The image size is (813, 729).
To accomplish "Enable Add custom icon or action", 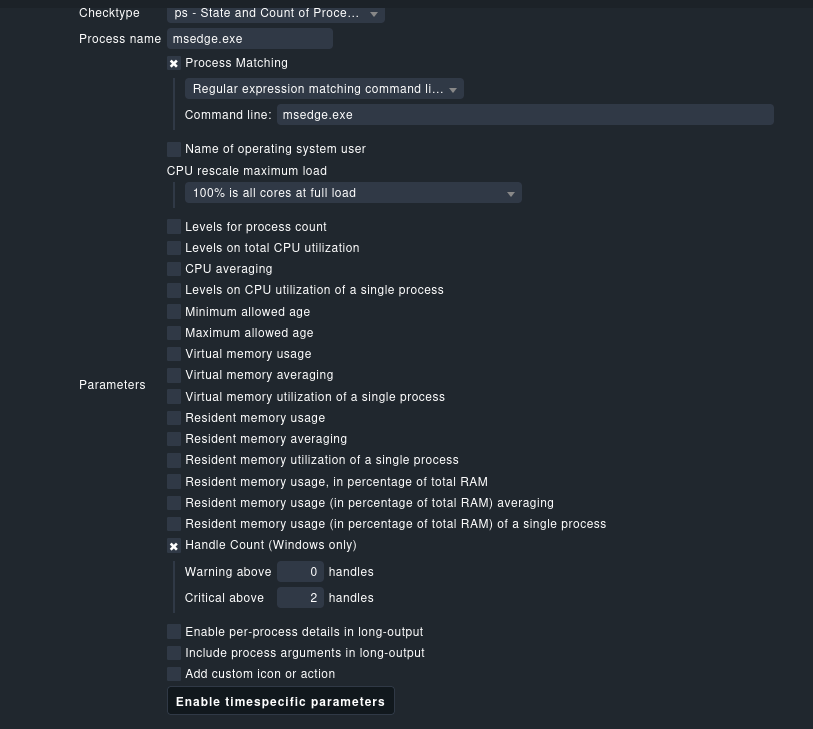I will point(174,674).
